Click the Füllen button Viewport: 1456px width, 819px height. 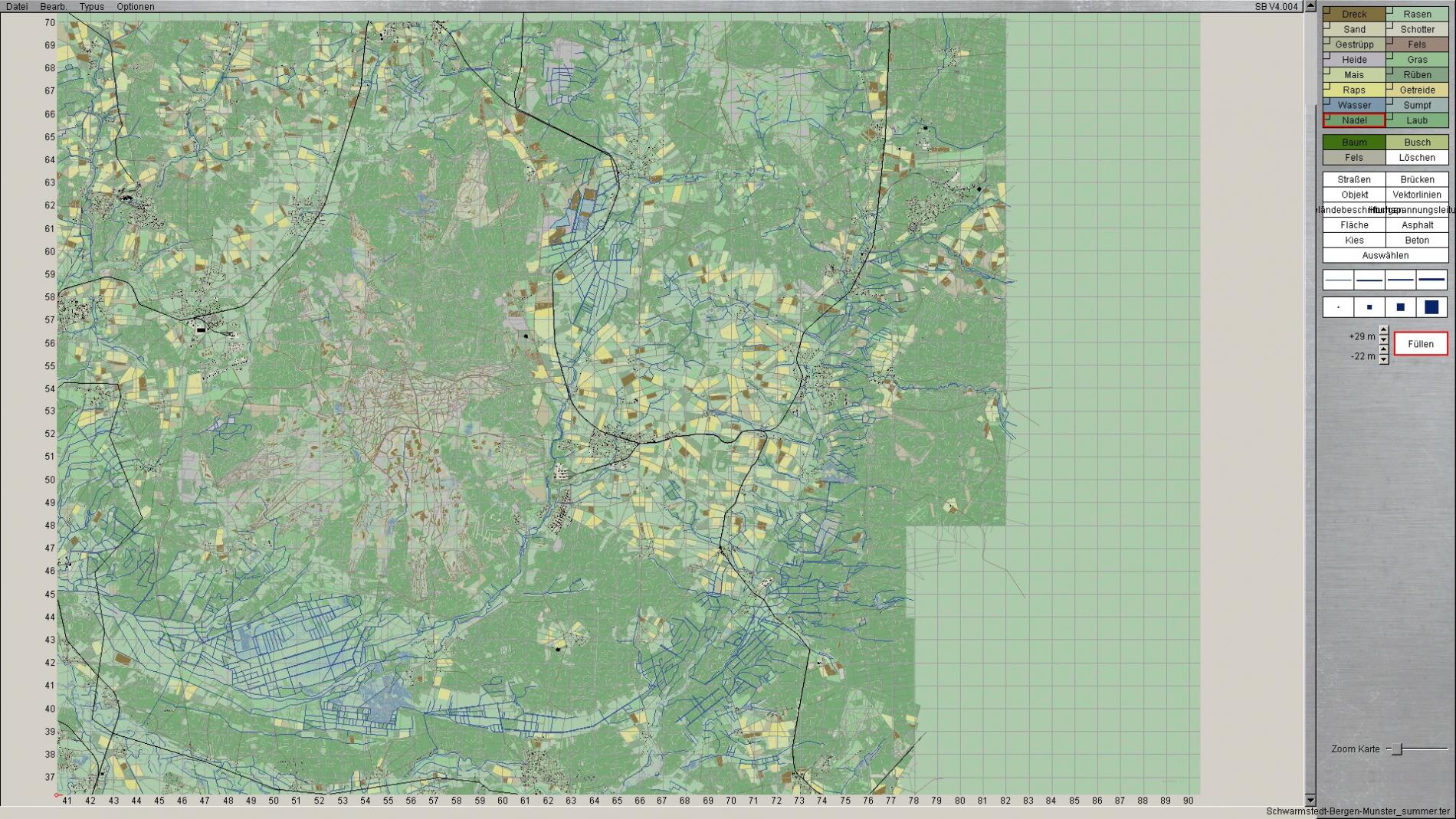pos(1420,344)
